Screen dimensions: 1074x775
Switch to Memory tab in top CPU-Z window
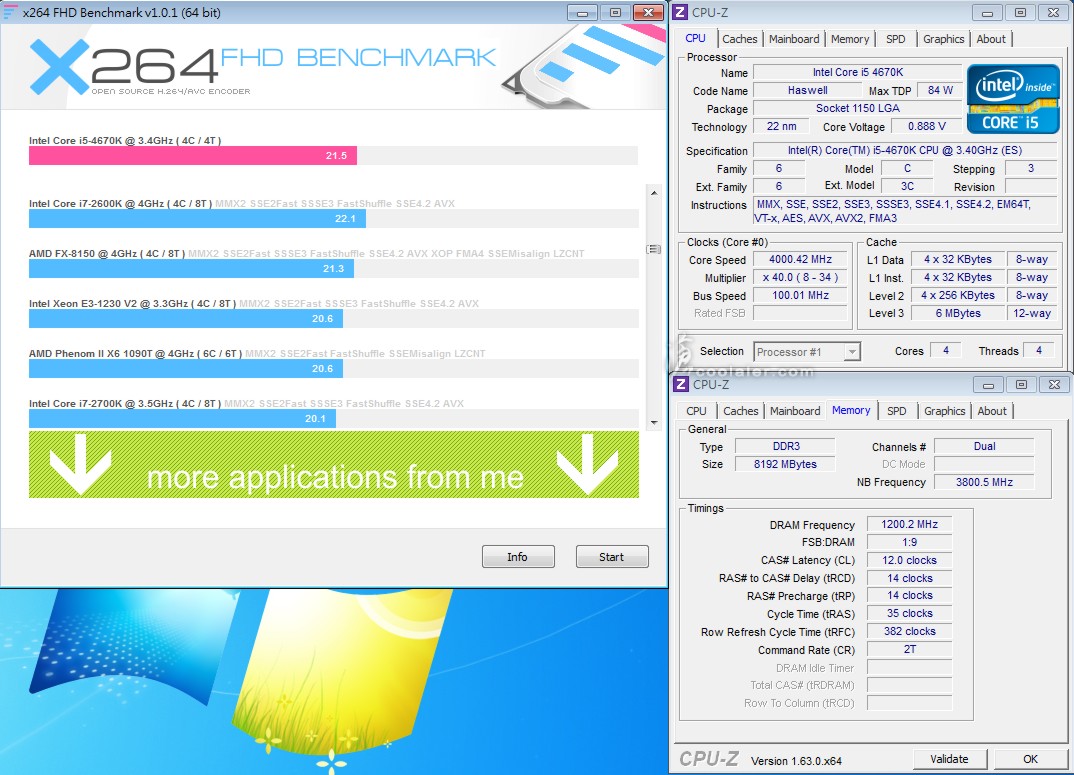[850, 39]
